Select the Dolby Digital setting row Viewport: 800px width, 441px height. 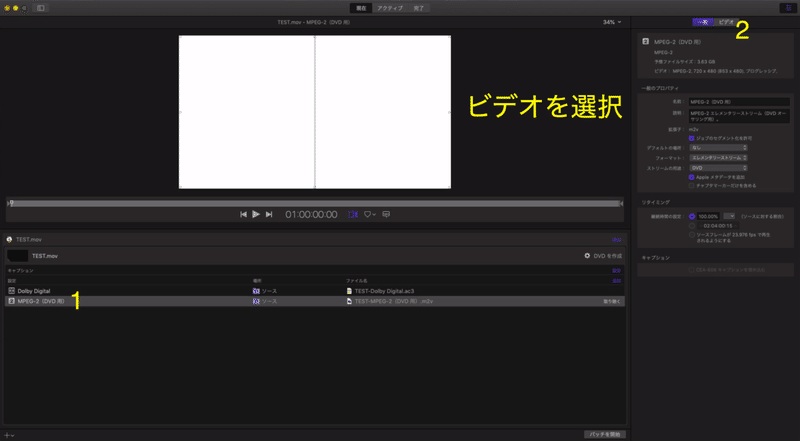pyautogui.click(x=315, y=291)
